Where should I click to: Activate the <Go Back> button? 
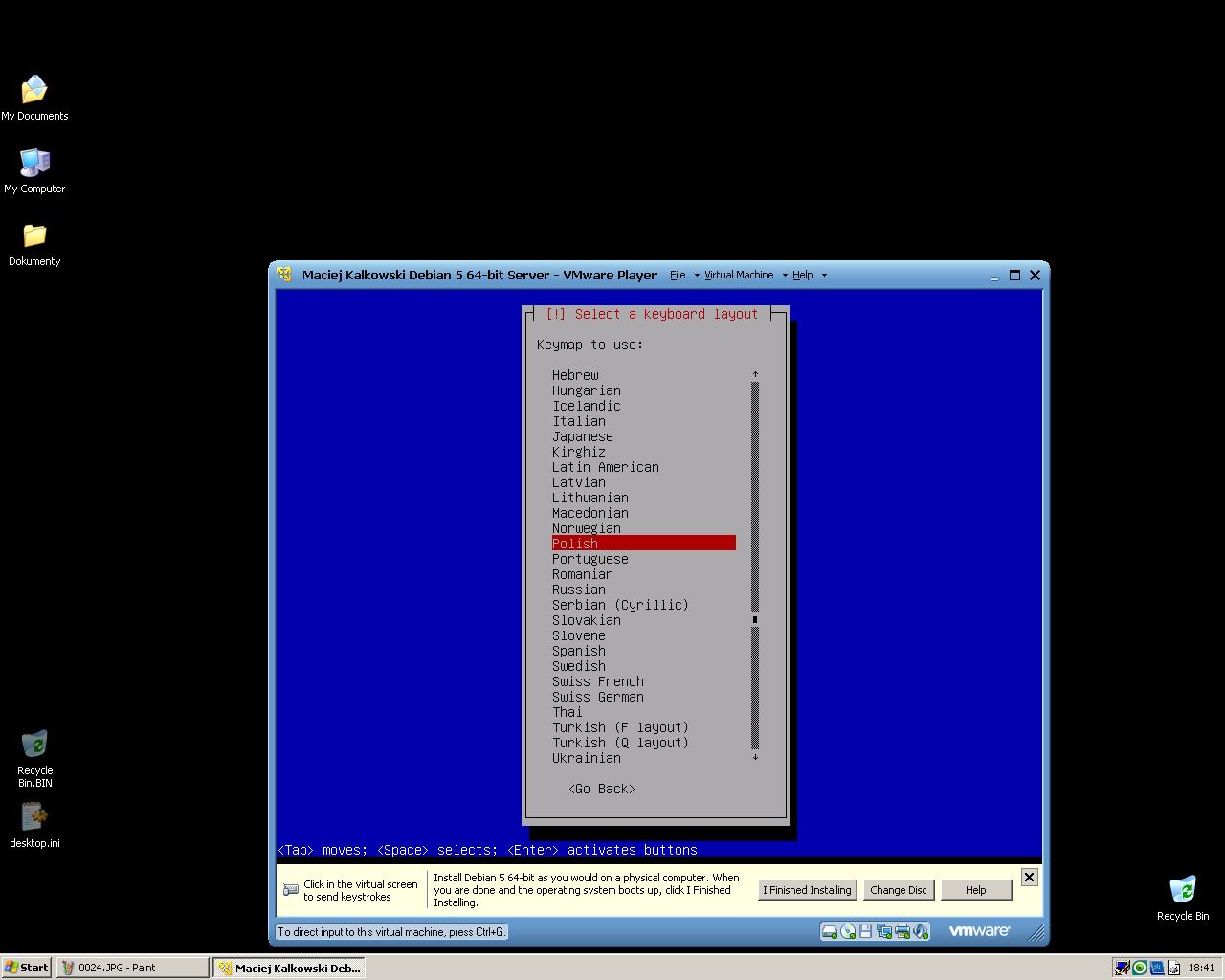pyautogui.click(x=602, y=789)
